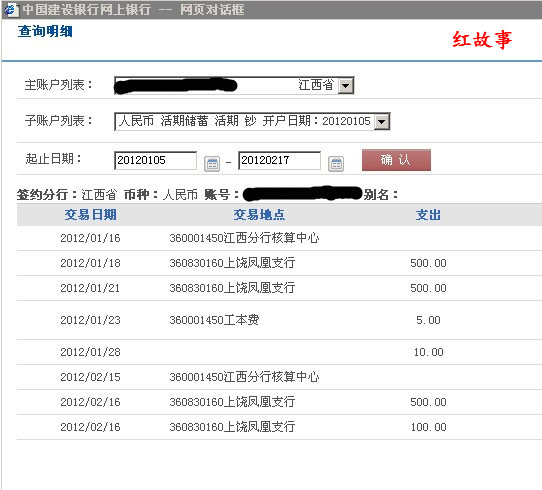Click the 查询明细 page heading
542x490 pixels.
coord(45,31)
